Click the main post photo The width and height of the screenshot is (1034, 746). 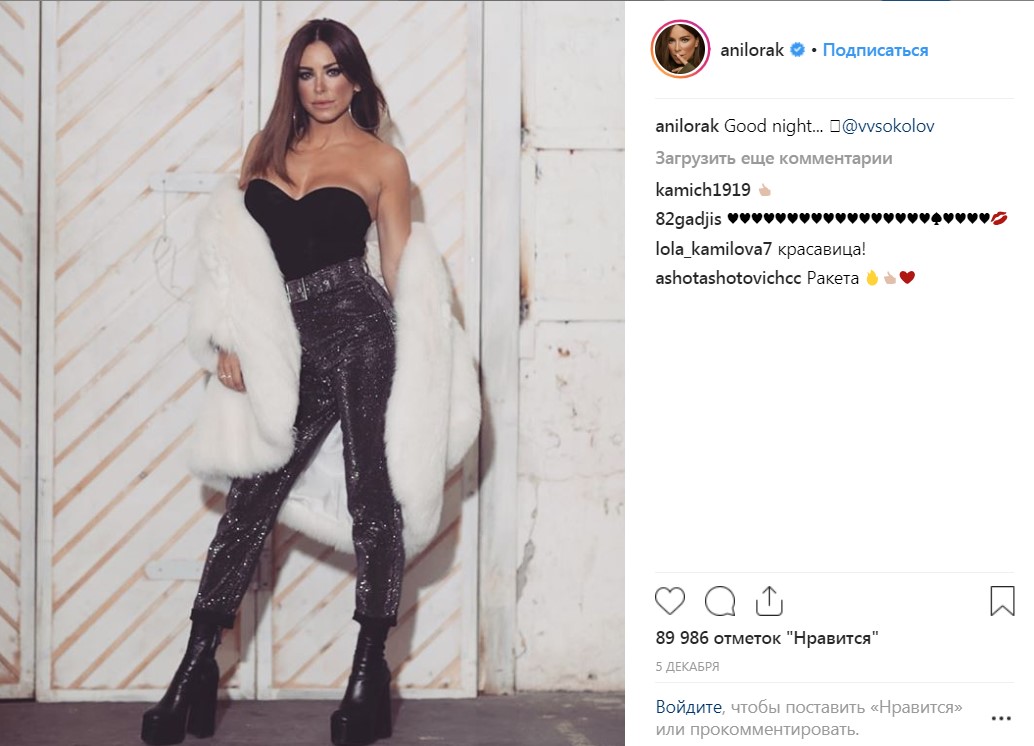tap(313, 373)
